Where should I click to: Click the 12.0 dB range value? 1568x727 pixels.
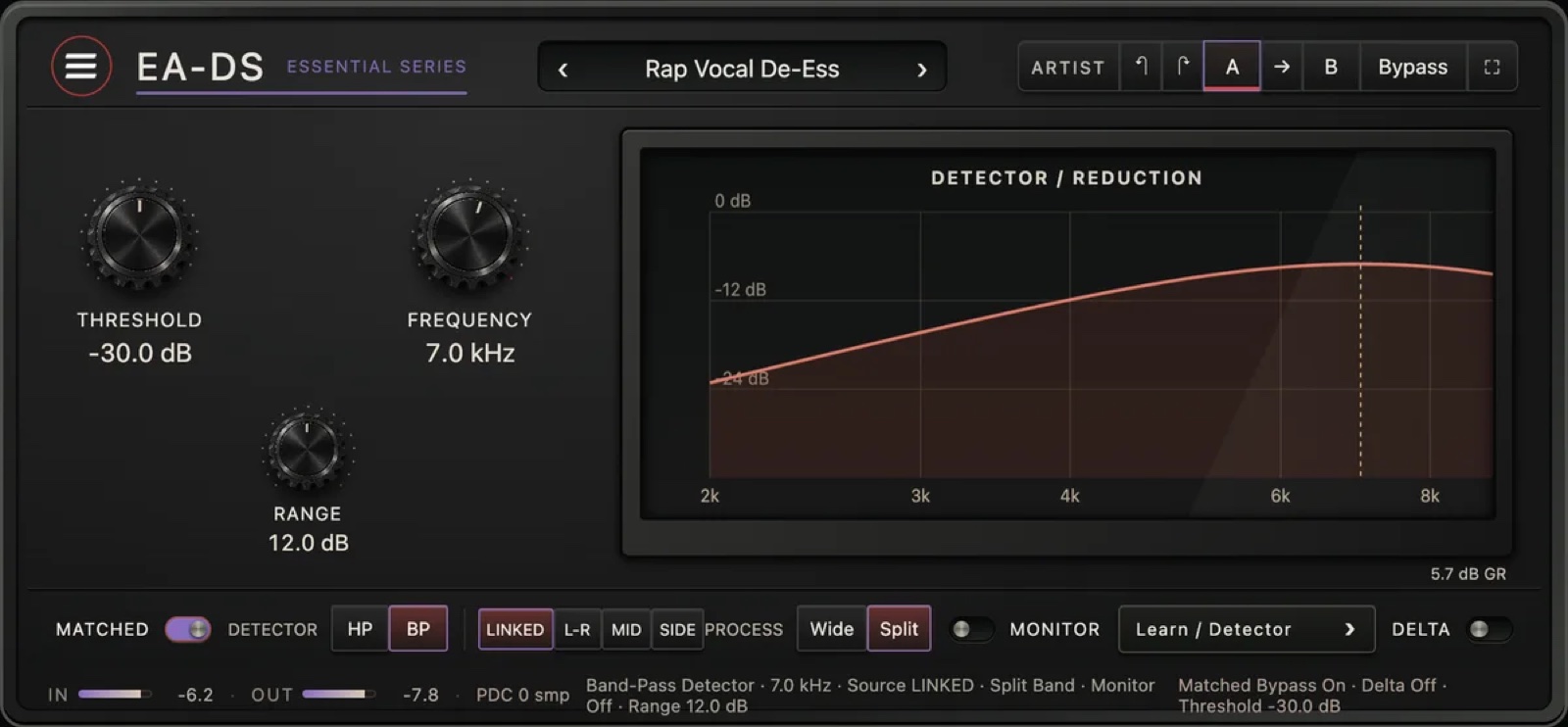point(309,543)
